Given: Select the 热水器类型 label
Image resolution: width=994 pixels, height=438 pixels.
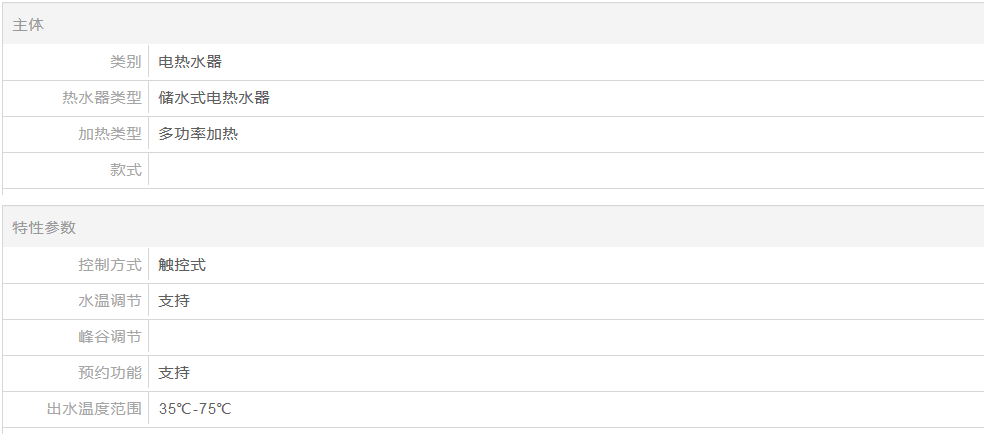Looking at the screenshot, I should pyautogui.click(x=101, y=98).
